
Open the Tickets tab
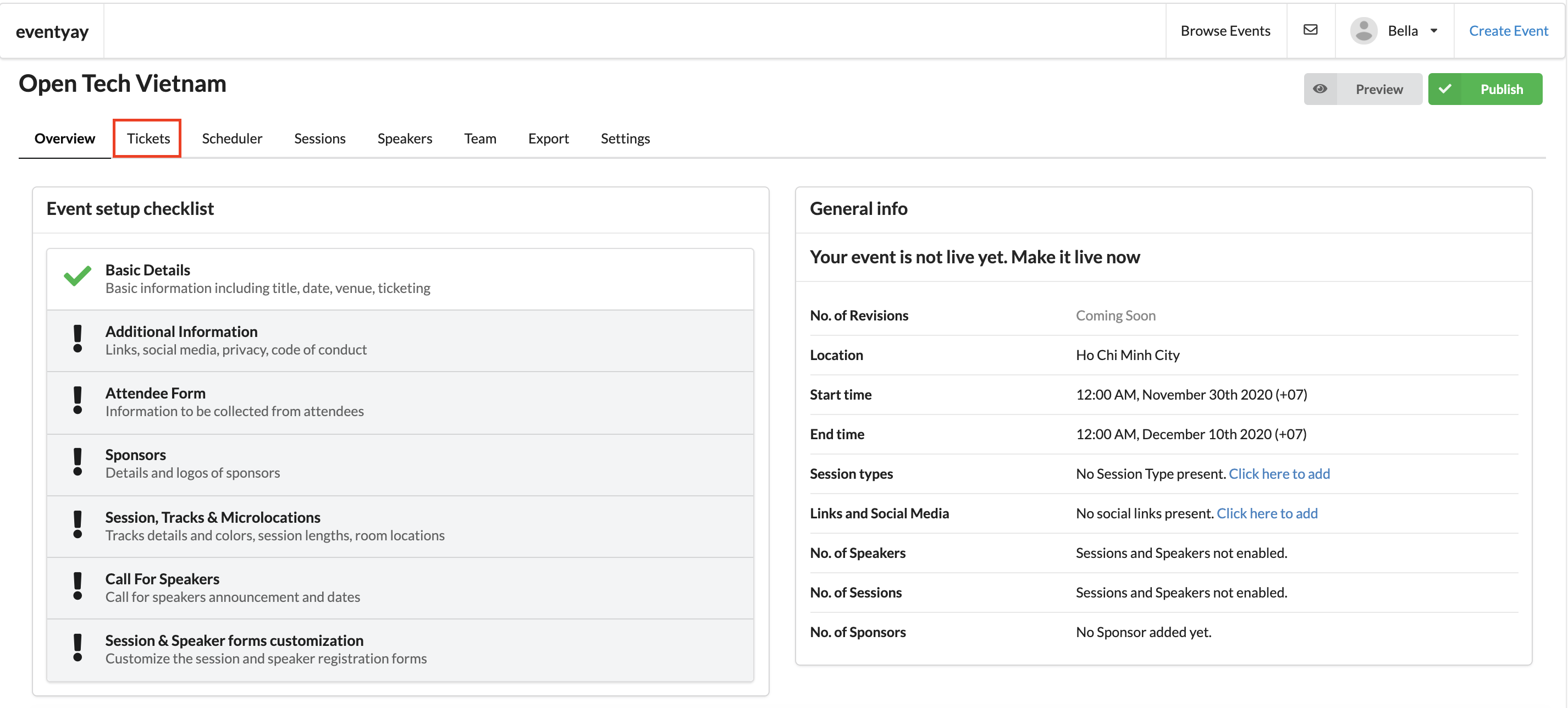tap(148, 137)
